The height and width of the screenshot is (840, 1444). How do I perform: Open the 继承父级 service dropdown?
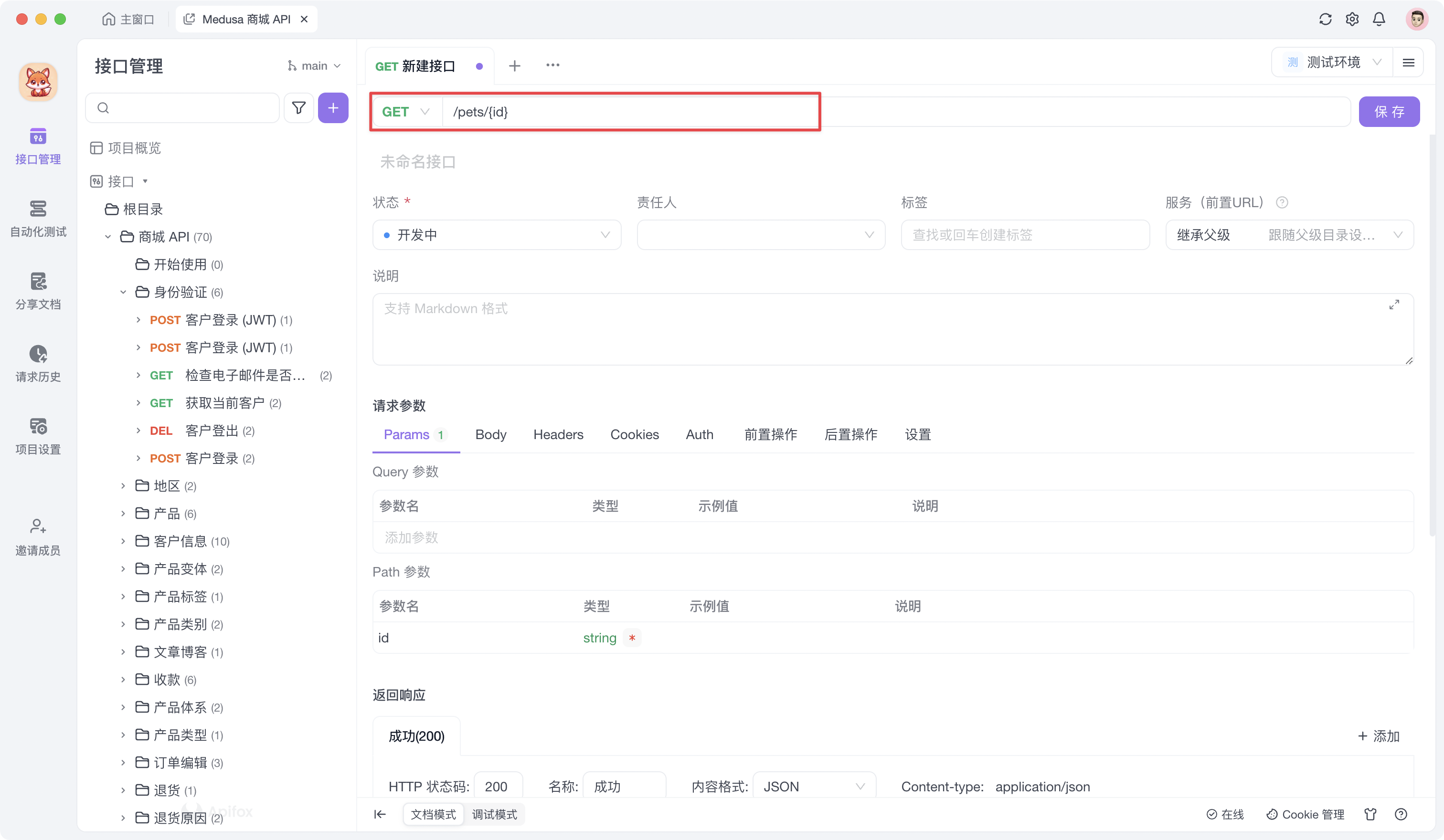(x=1289, y=235)
